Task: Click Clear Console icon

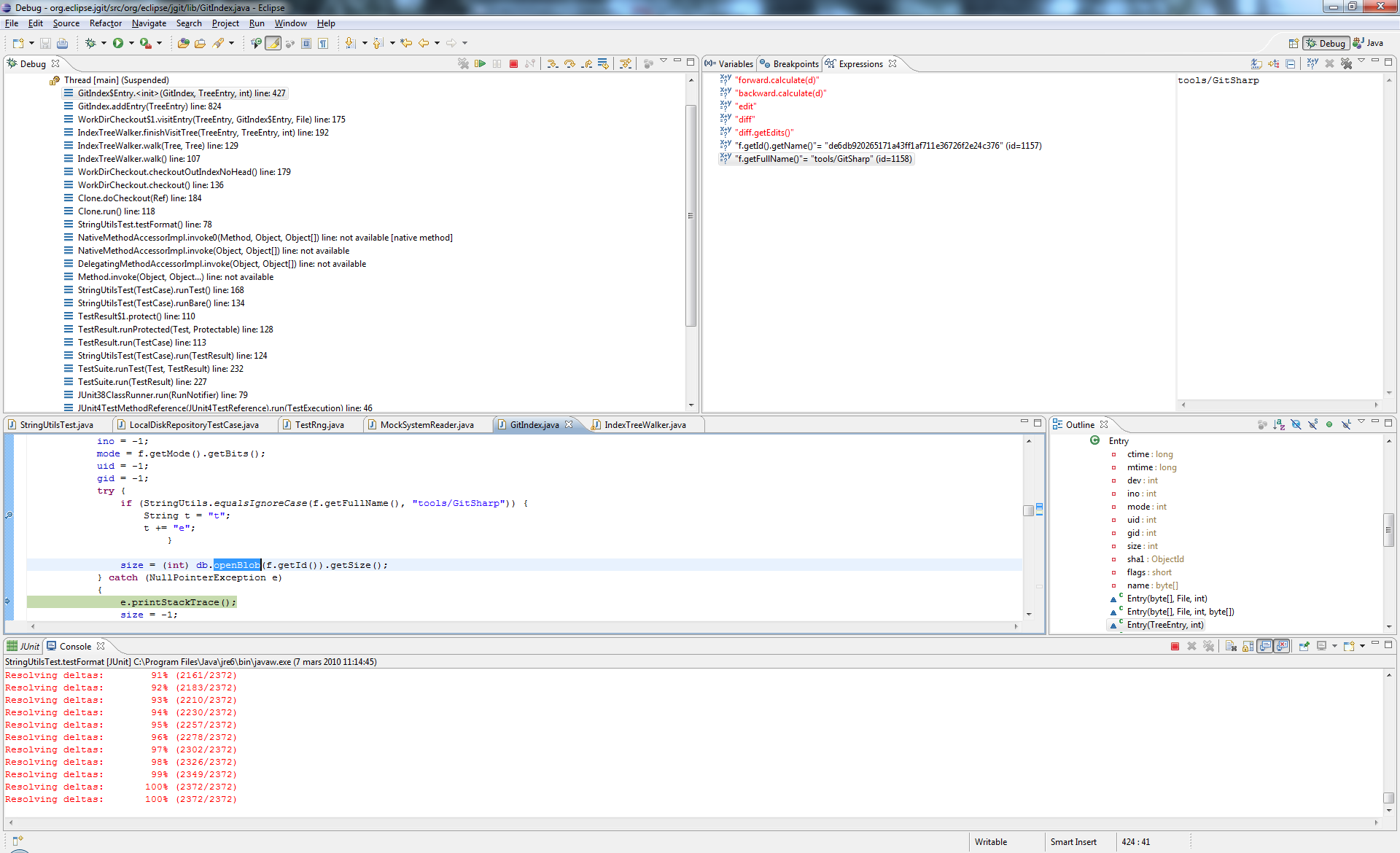Action: (x=1231, y=647)
